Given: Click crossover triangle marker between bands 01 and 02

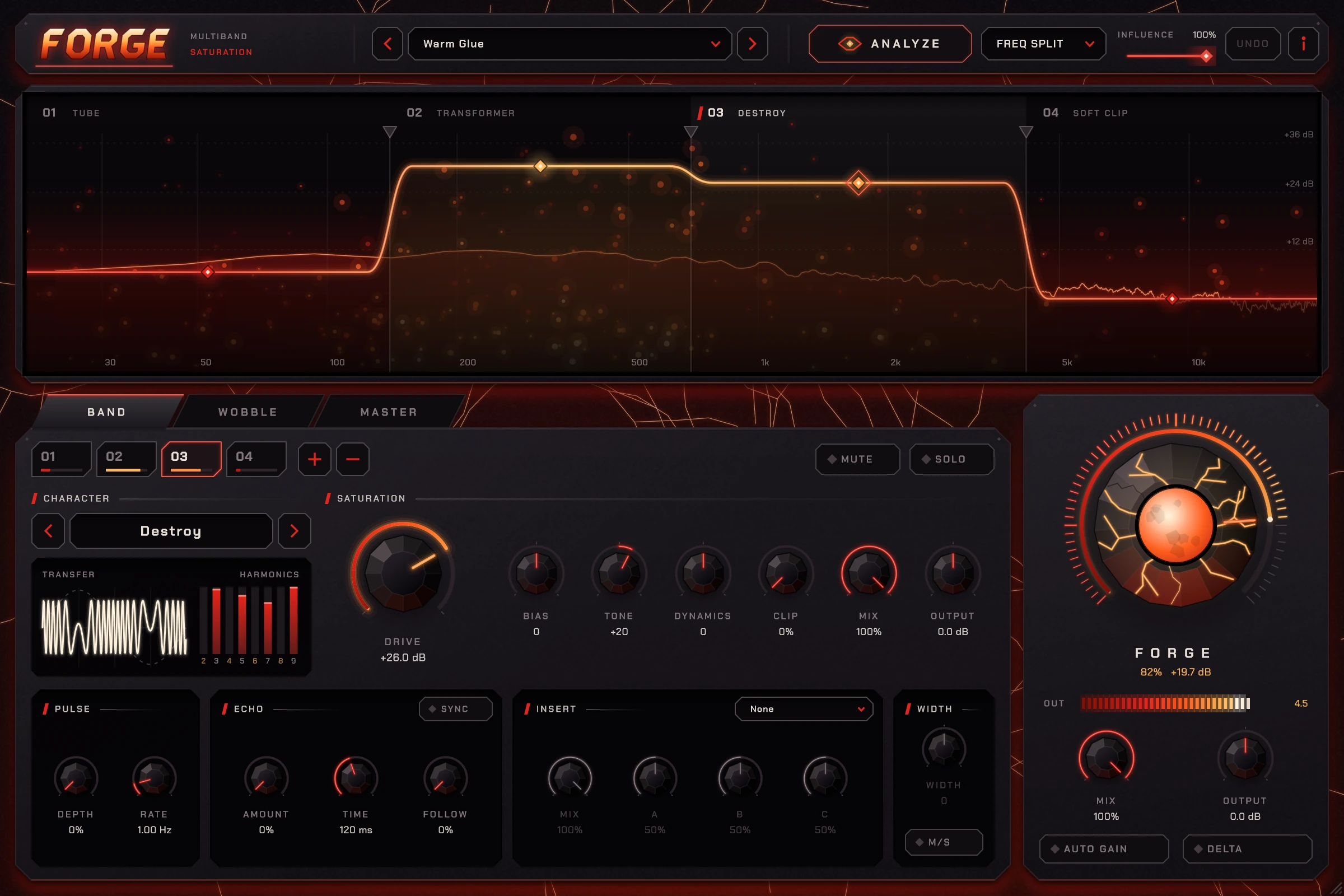Looking at the screenshot, I should (x=390, y=132).
